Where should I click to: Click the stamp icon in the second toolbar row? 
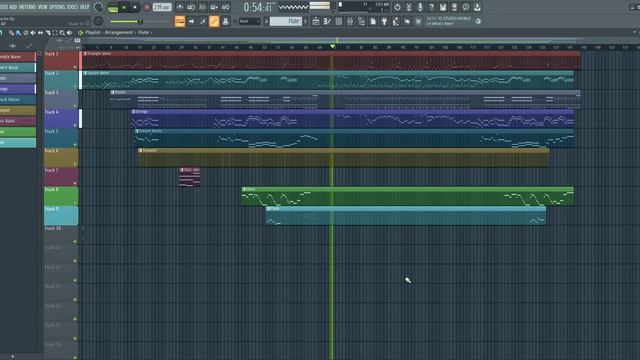pyautogui.click(x=225, y=21)
